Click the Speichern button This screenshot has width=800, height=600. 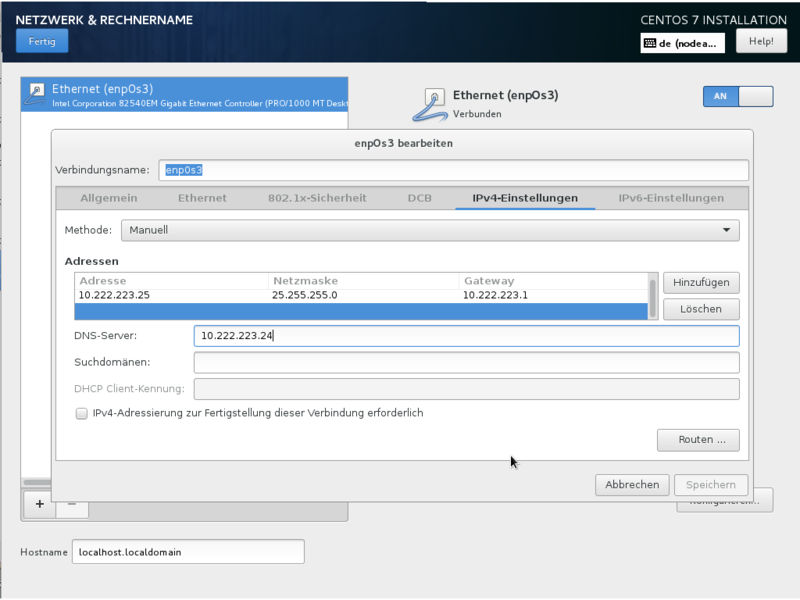pyautogui.click(x=711, y=485)
